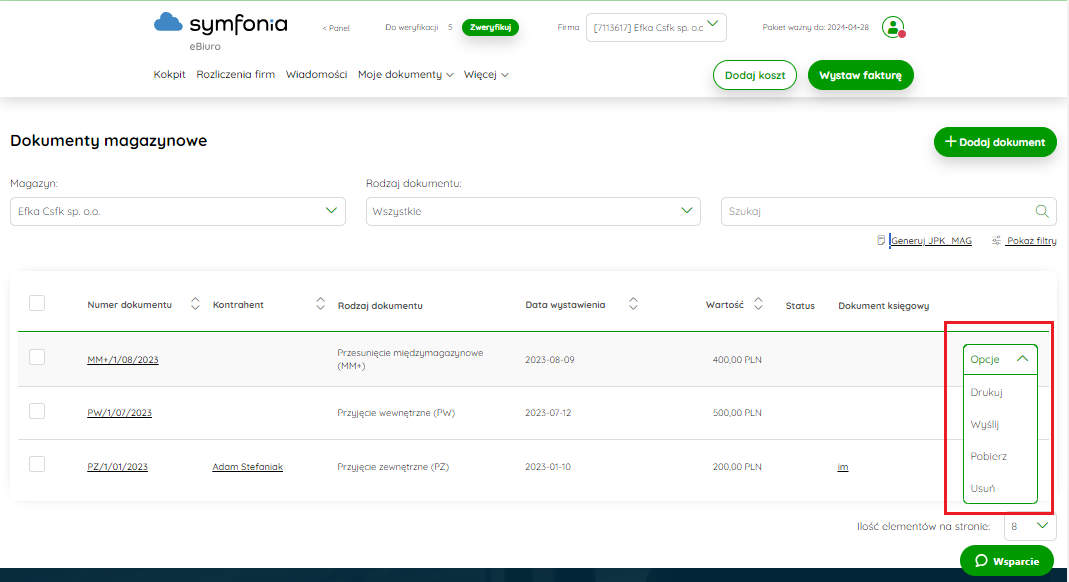Open Rozliczenia firm

235,74
